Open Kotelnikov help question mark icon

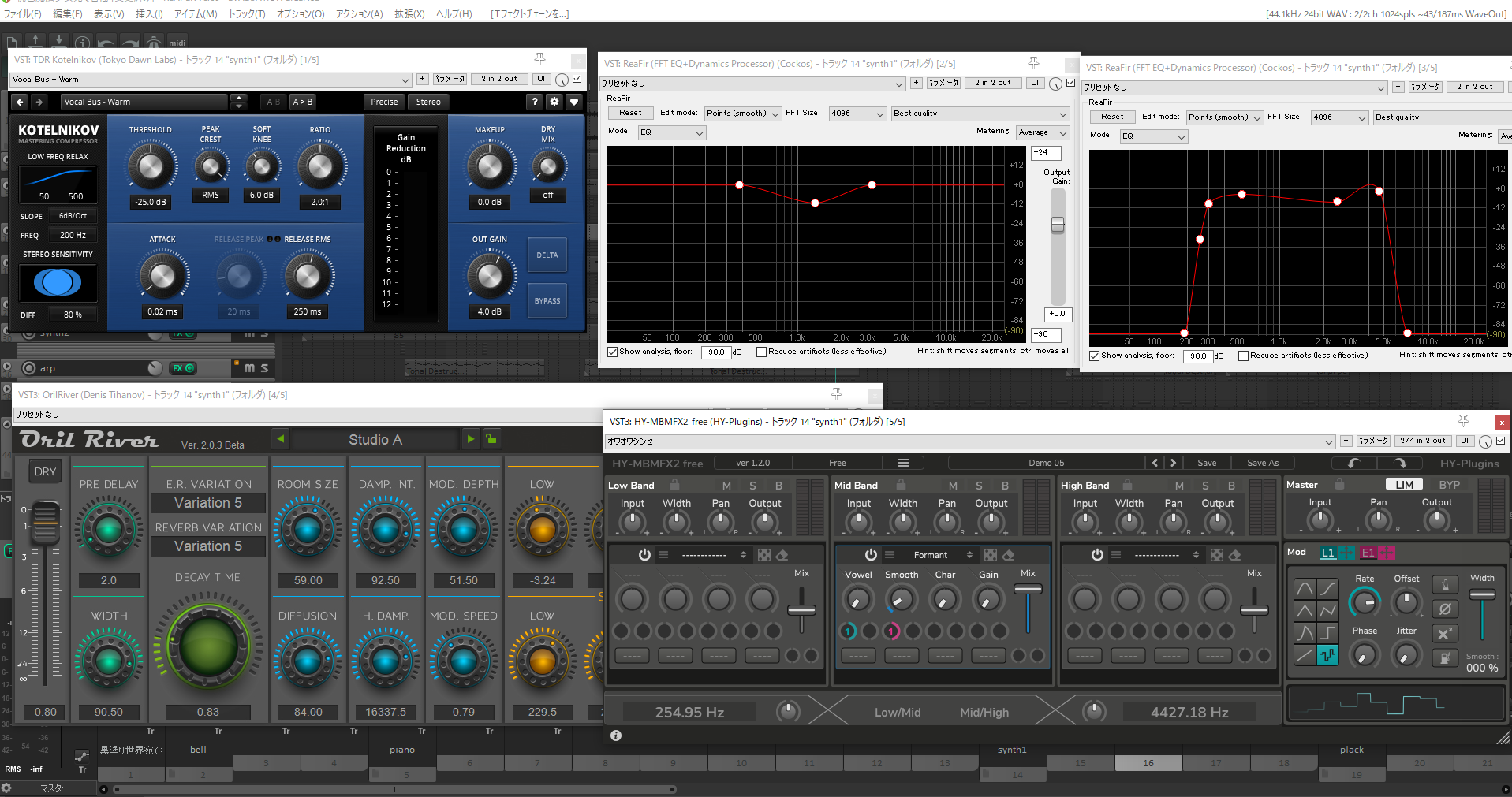[x=535, y=102]
